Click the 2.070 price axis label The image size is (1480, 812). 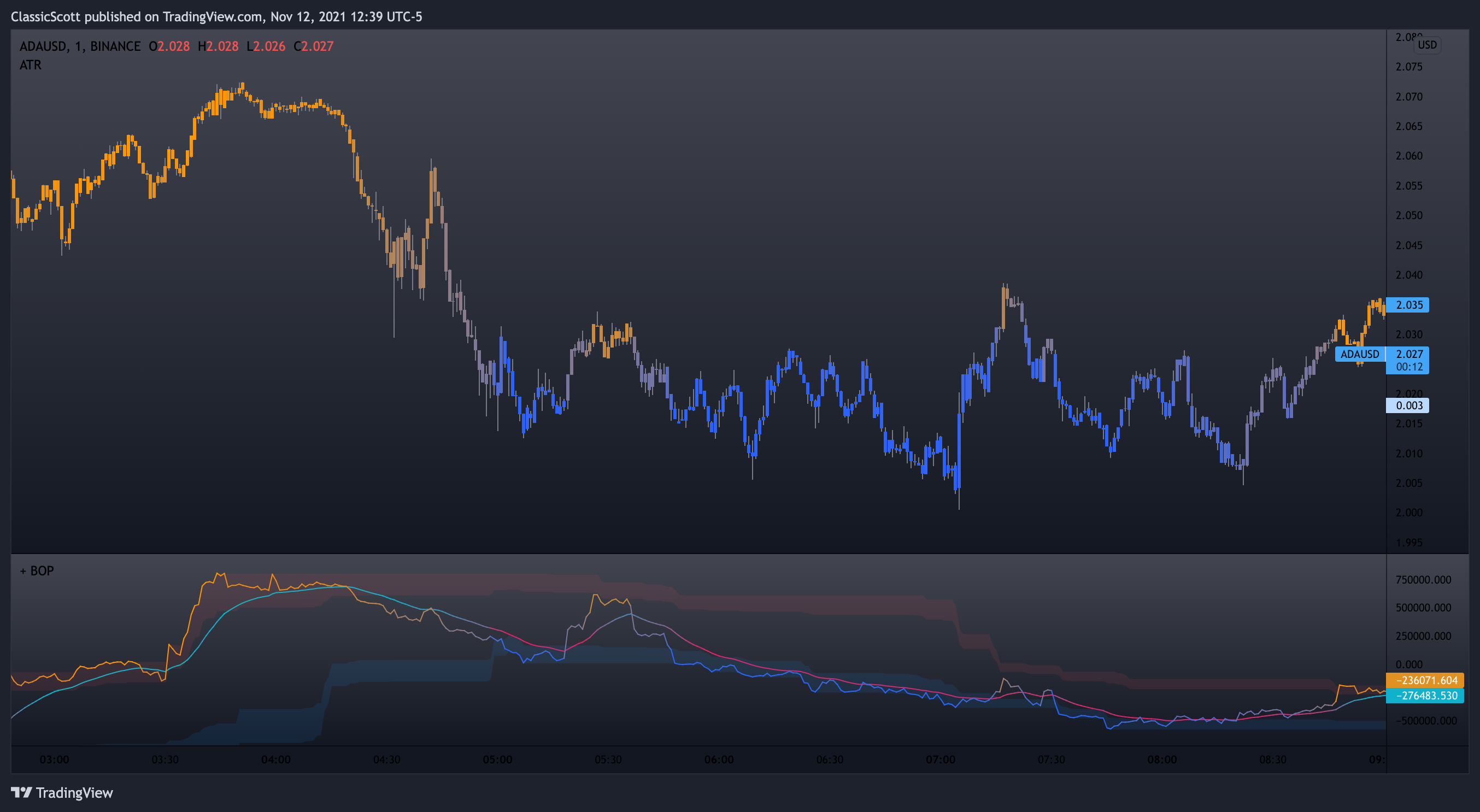1409,97
